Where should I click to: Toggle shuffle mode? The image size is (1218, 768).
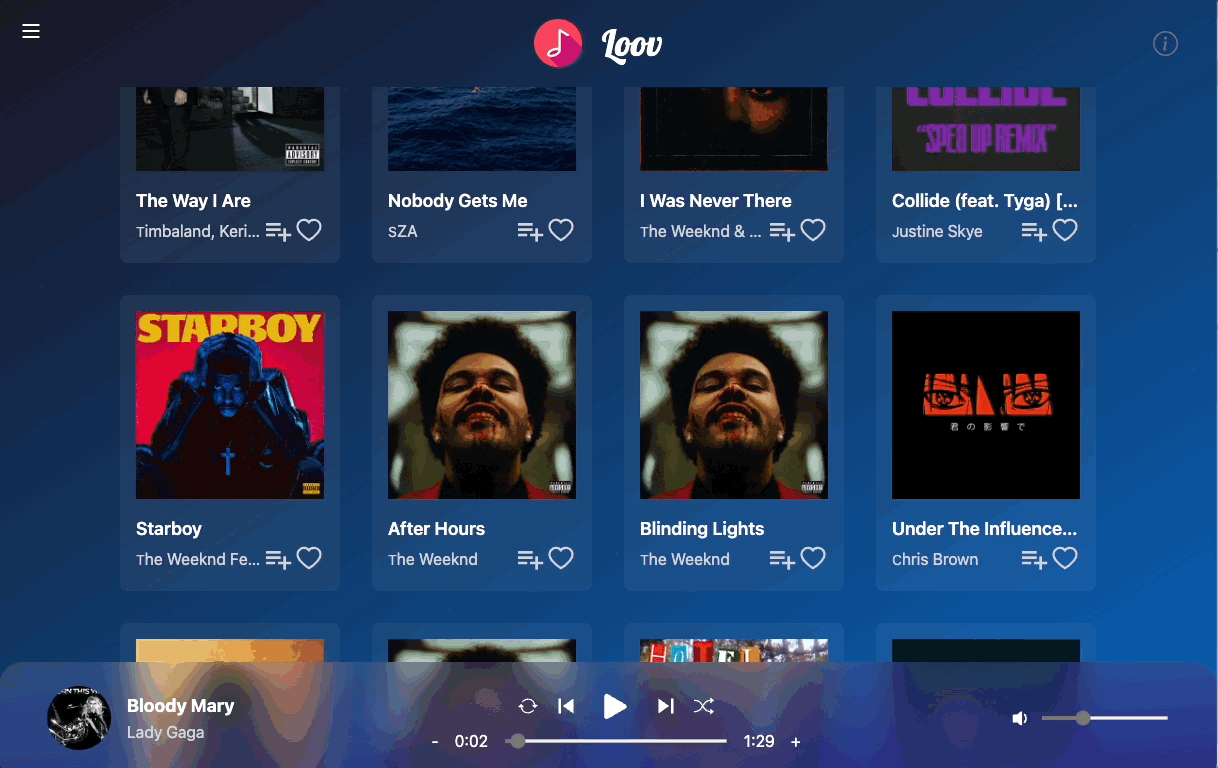click(704, 707)
